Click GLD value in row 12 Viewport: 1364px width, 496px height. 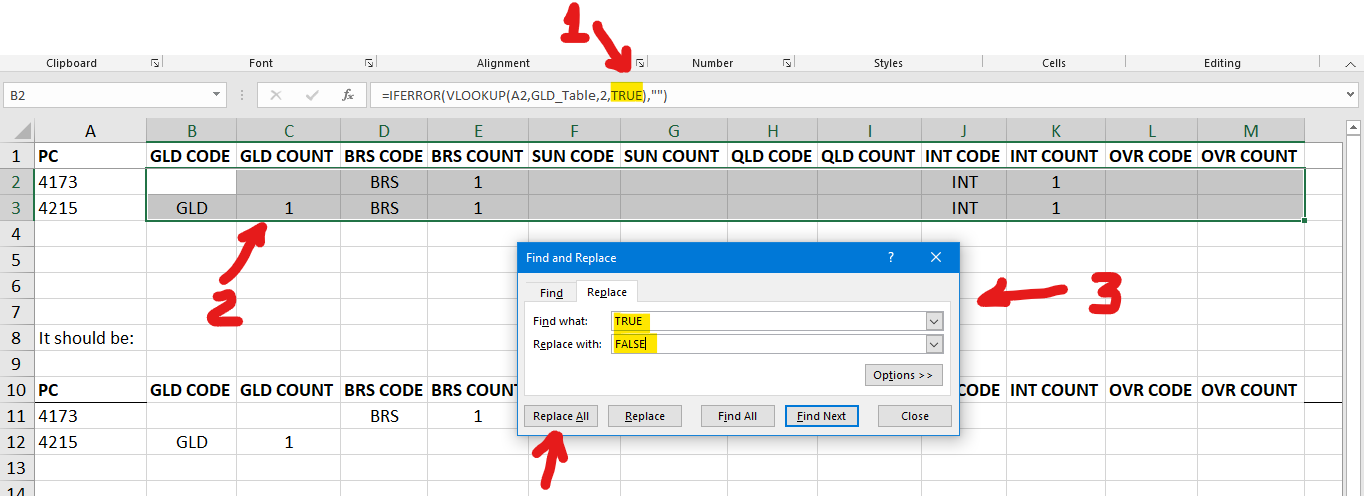(191, 442)
